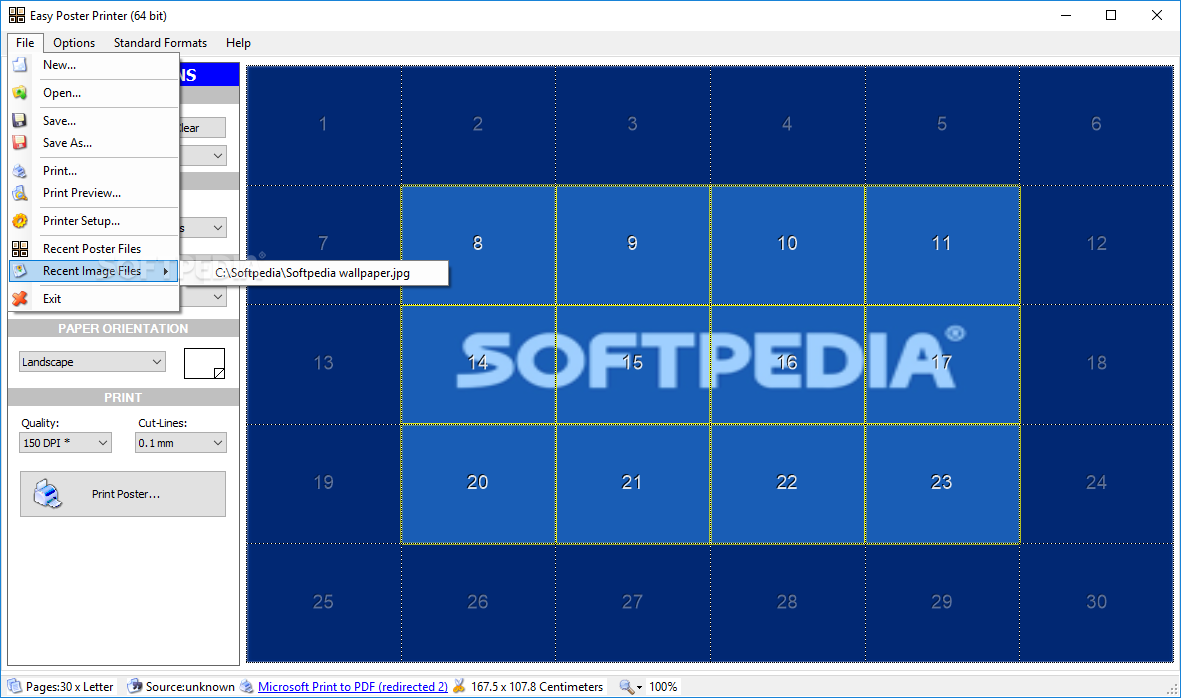Image resolution: width=1181 pixels, height=698 pixels.
Task: Click the Open folder icon in File menu
Action: tap(20, 93)
